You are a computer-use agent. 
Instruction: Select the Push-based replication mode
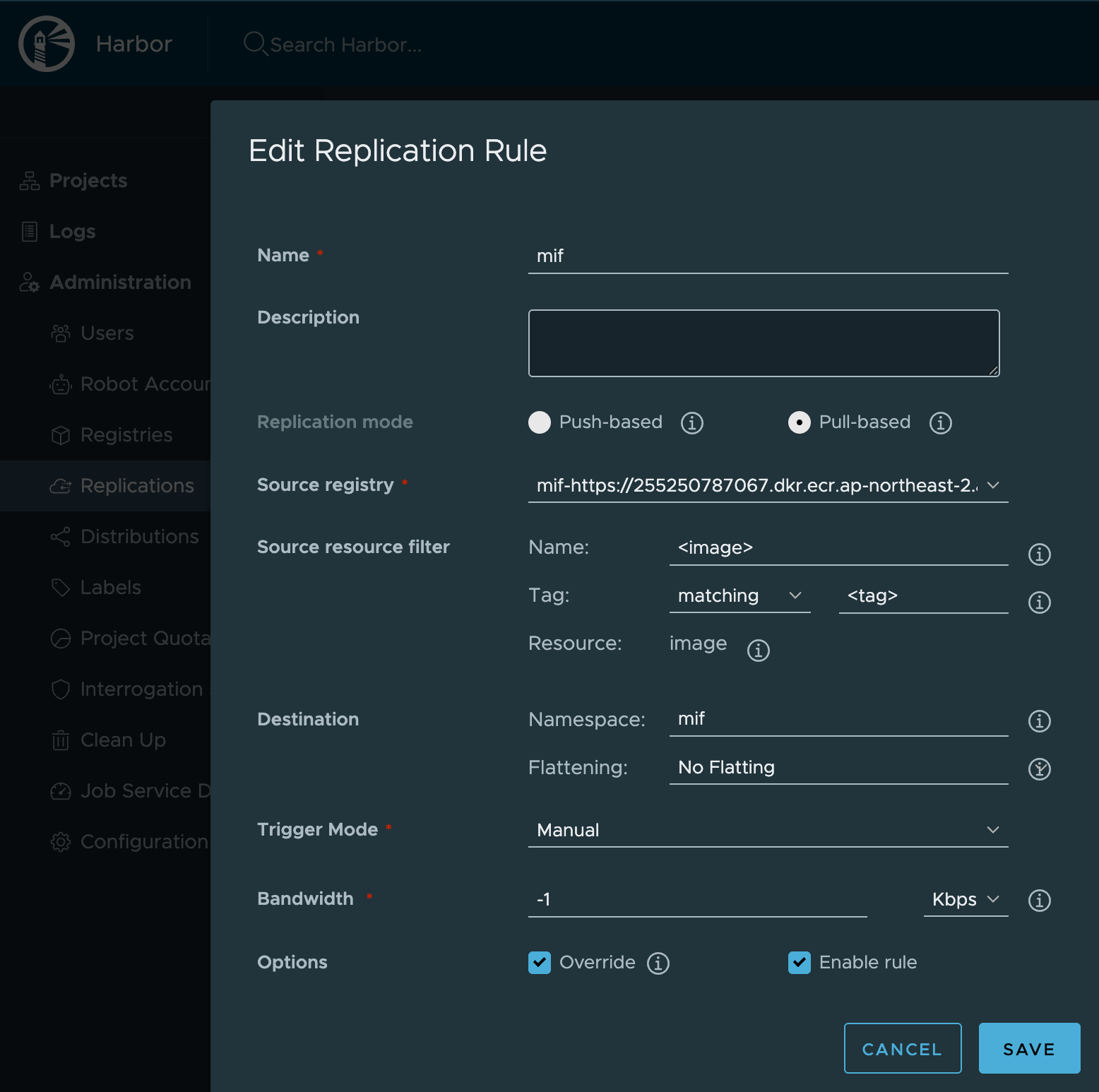540,422
